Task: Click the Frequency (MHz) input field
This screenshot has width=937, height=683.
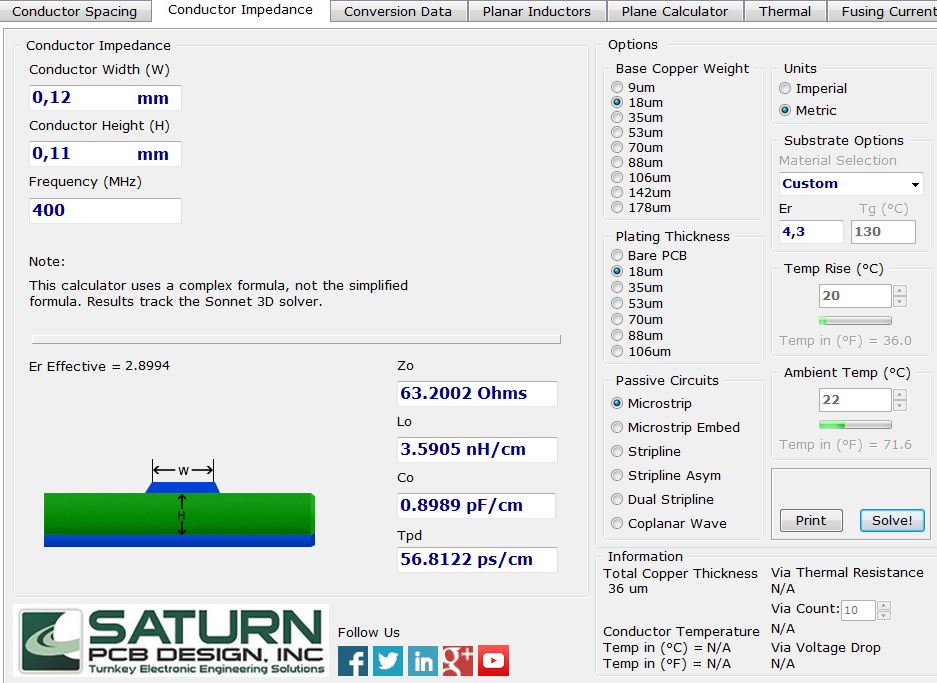Action: point(105,210)
